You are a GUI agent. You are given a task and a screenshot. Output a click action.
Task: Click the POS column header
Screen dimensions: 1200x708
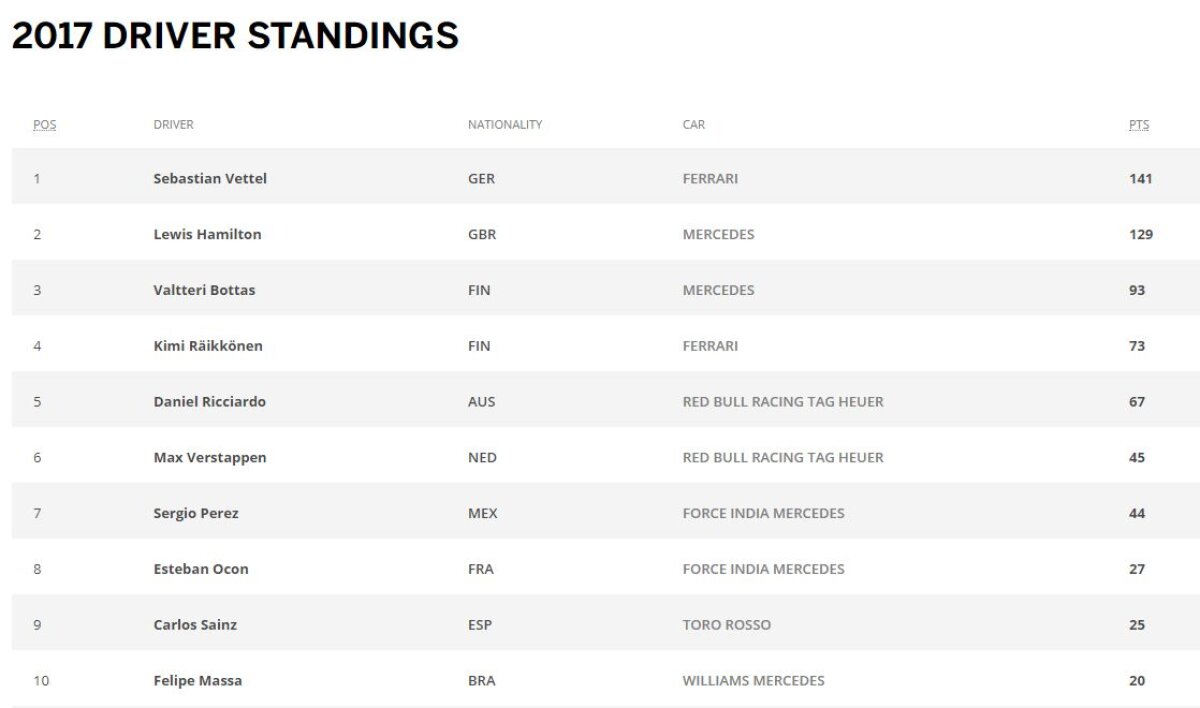(45, 125)
